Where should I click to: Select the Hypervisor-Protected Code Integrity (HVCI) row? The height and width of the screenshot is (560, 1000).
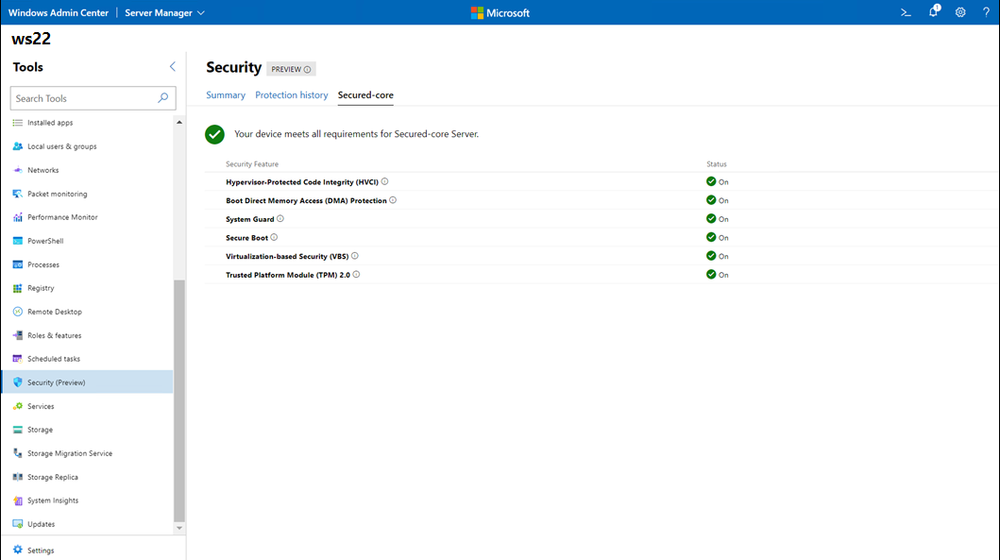click(x=601, y=182)
